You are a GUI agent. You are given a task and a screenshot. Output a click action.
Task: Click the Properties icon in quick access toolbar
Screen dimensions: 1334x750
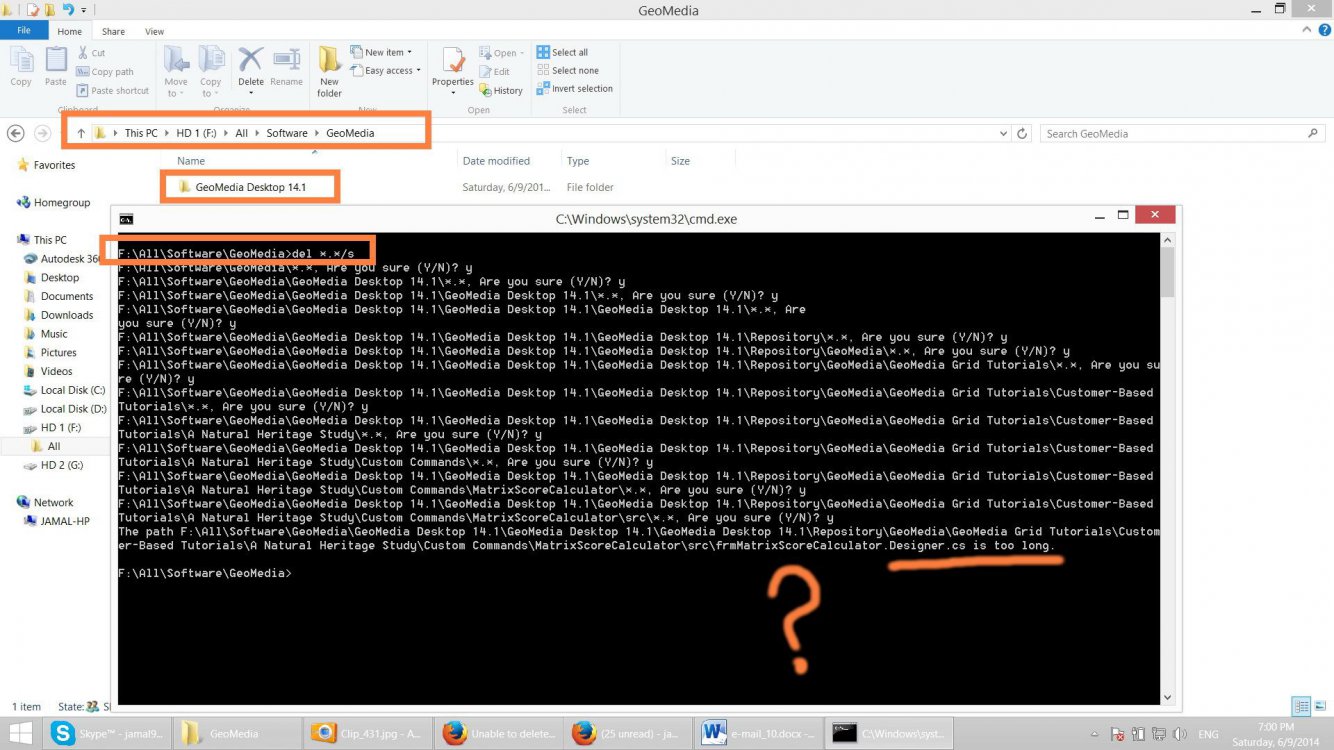click(33, 9)
